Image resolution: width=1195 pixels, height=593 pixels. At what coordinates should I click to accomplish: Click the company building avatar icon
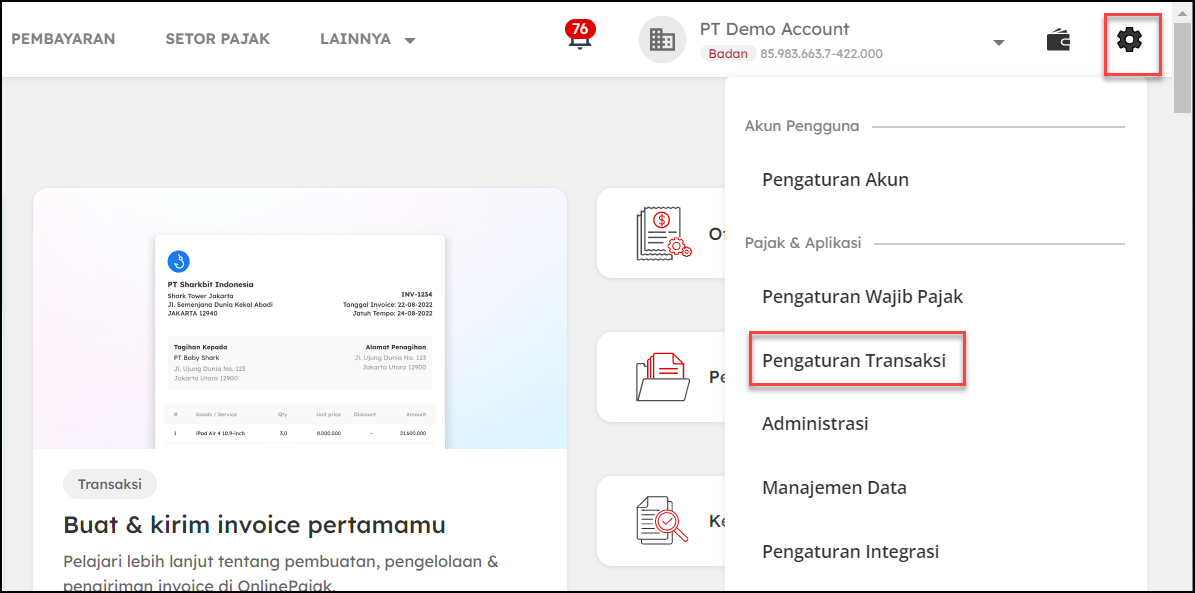click(x=662, y=40)
